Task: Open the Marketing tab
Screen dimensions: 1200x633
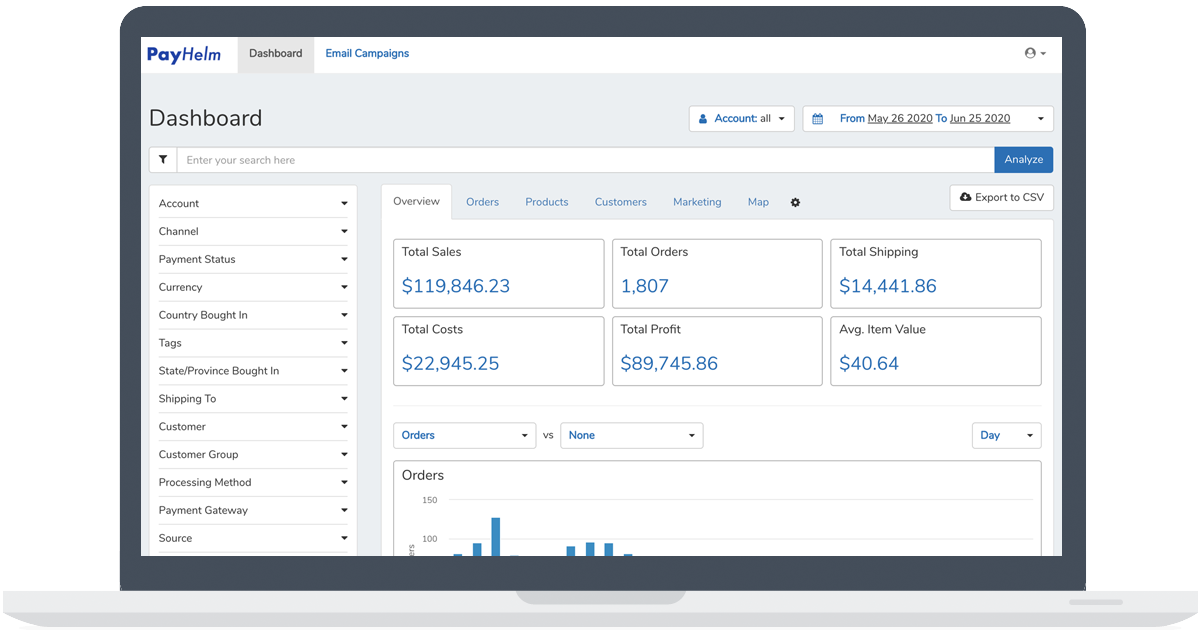Action: 697,202
